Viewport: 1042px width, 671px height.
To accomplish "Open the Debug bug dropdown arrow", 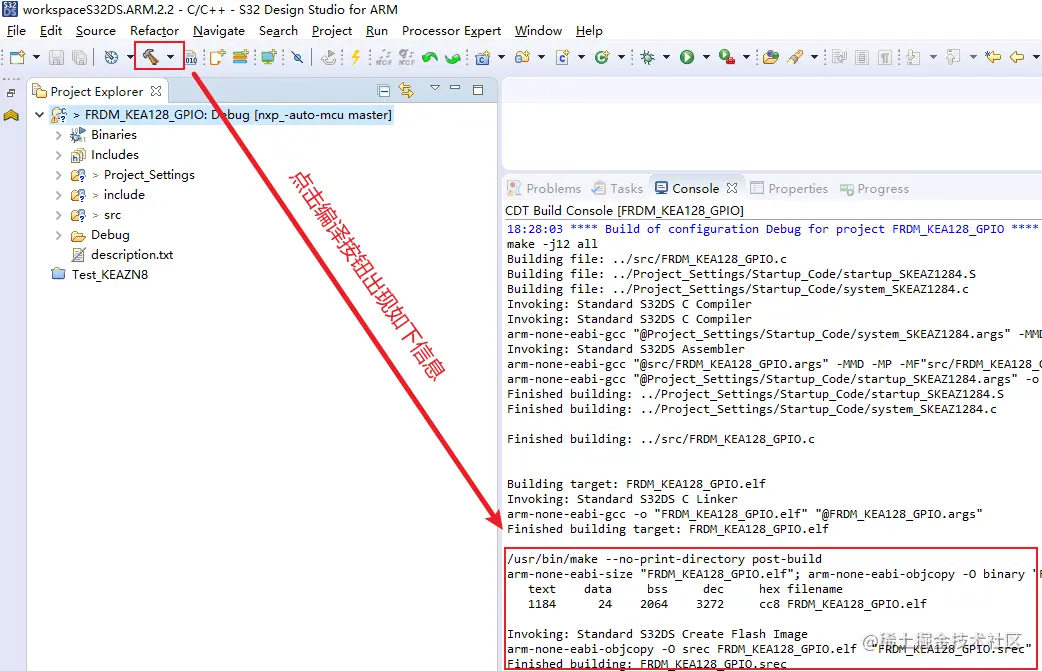I will (666, 57).
